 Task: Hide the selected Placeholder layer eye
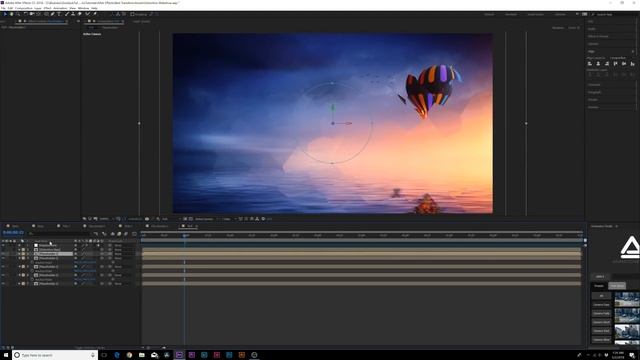[x=3, y=254]
